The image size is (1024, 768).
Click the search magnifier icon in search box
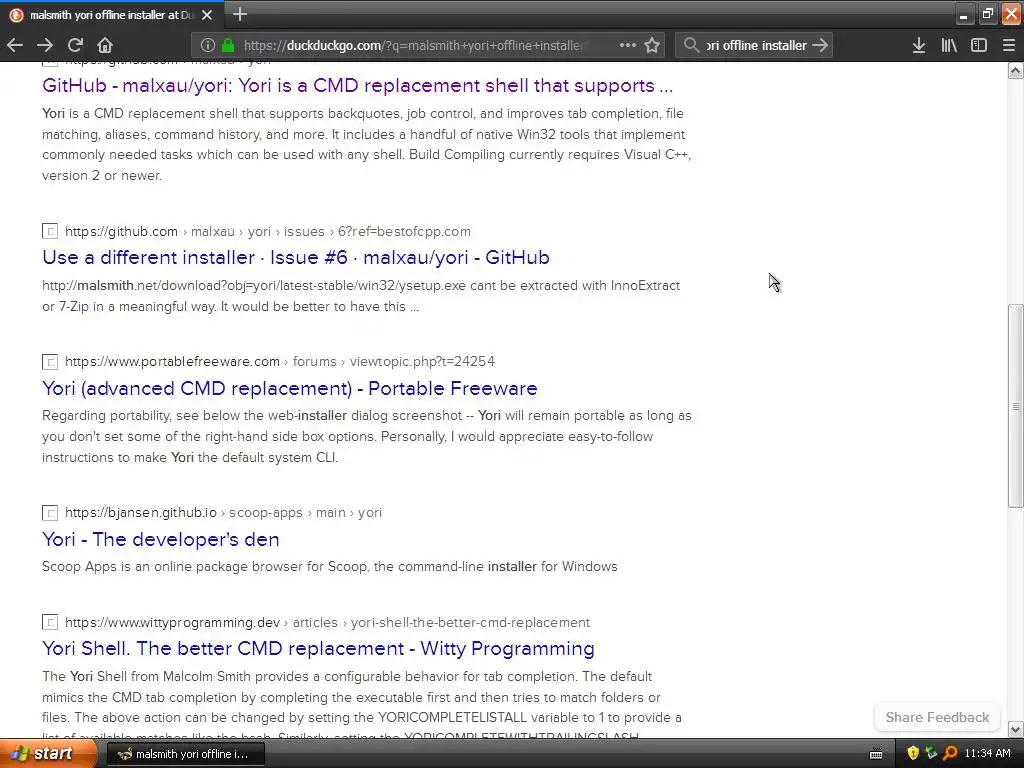point(691,45)
